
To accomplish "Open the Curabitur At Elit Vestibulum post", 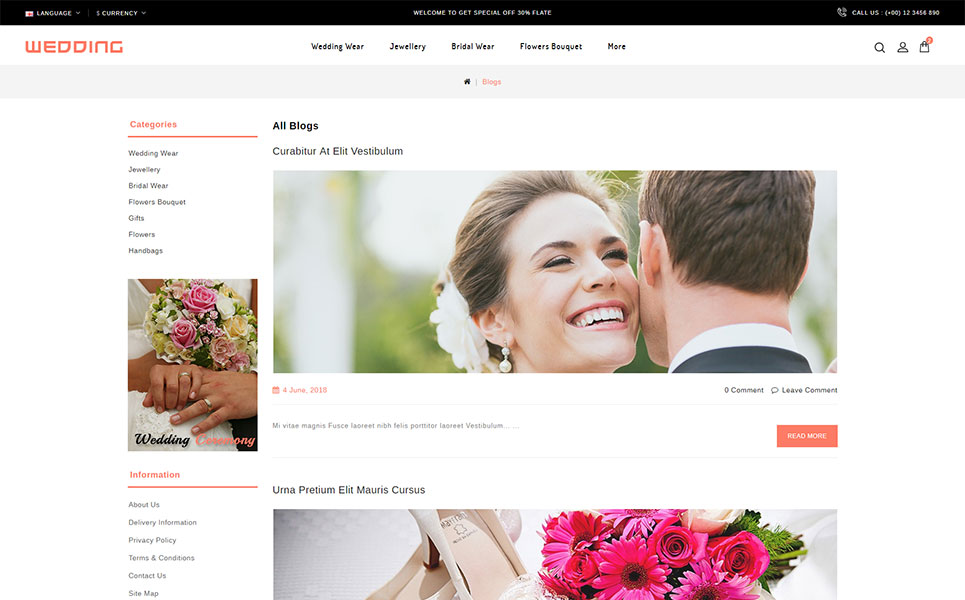I will pos(337,151).
